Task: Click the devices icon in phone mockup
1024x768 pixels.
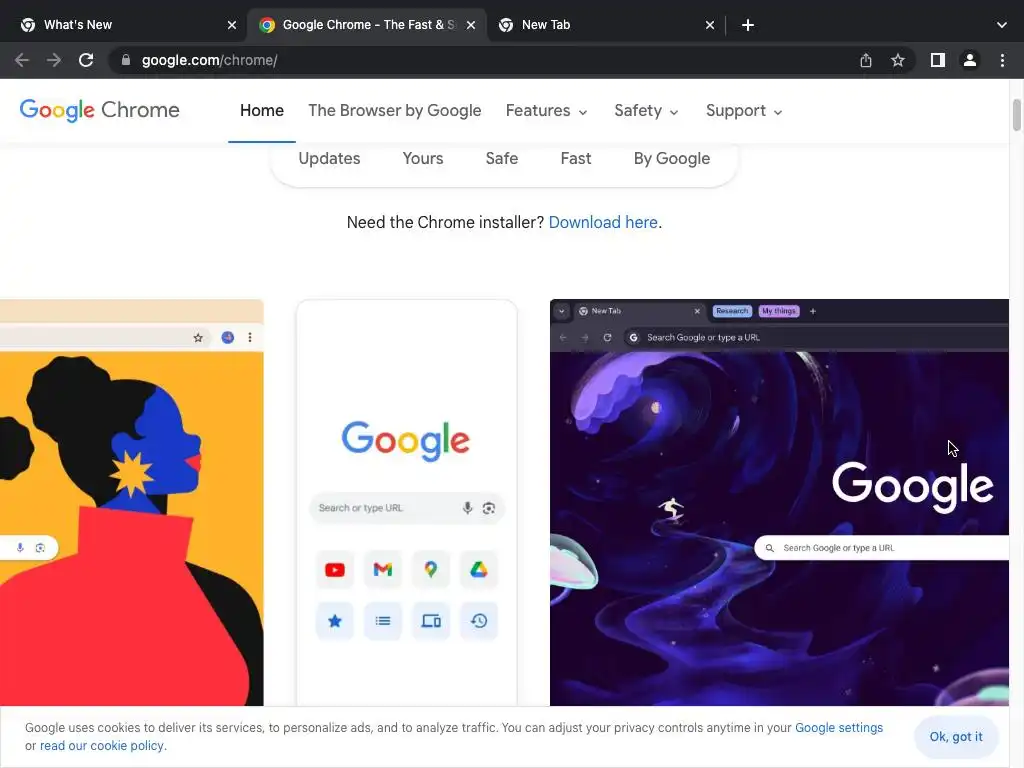Action: pyautogui.click(x=430, y=621)
